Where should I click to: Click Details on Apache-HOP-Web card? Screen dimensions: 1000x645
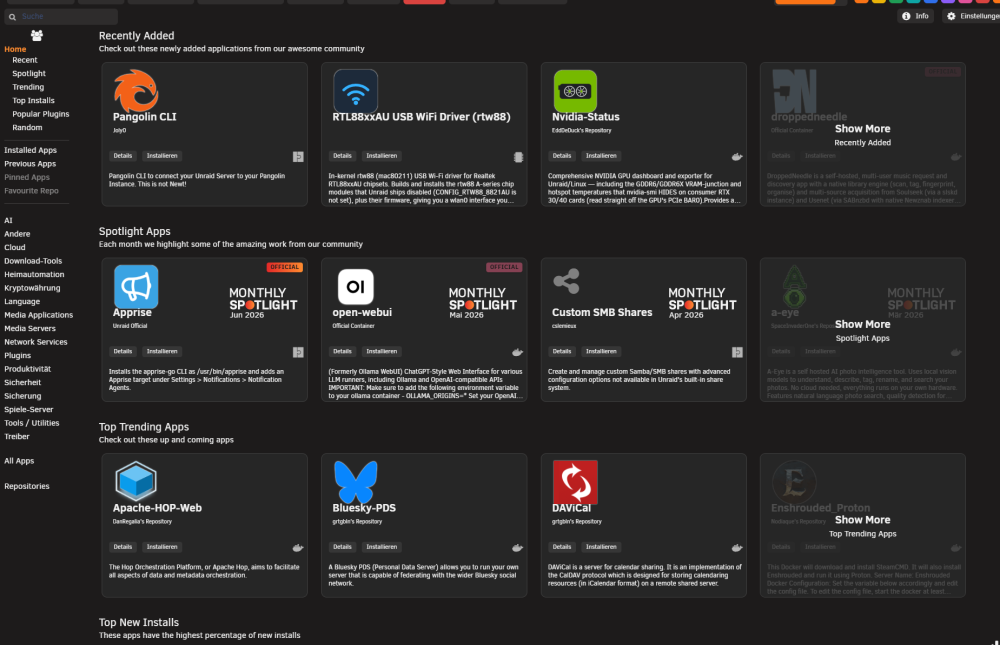[122, 547]
